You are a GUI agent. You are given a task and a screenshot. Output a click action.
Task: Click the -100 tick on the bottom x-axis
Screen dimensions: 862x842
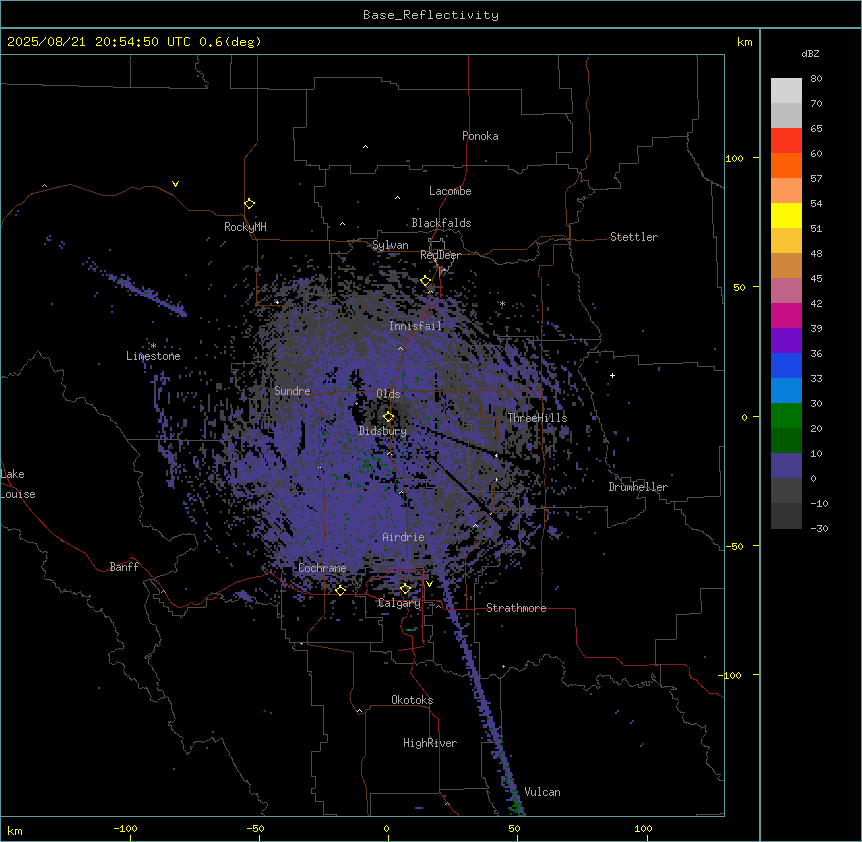tap(125, 828)
